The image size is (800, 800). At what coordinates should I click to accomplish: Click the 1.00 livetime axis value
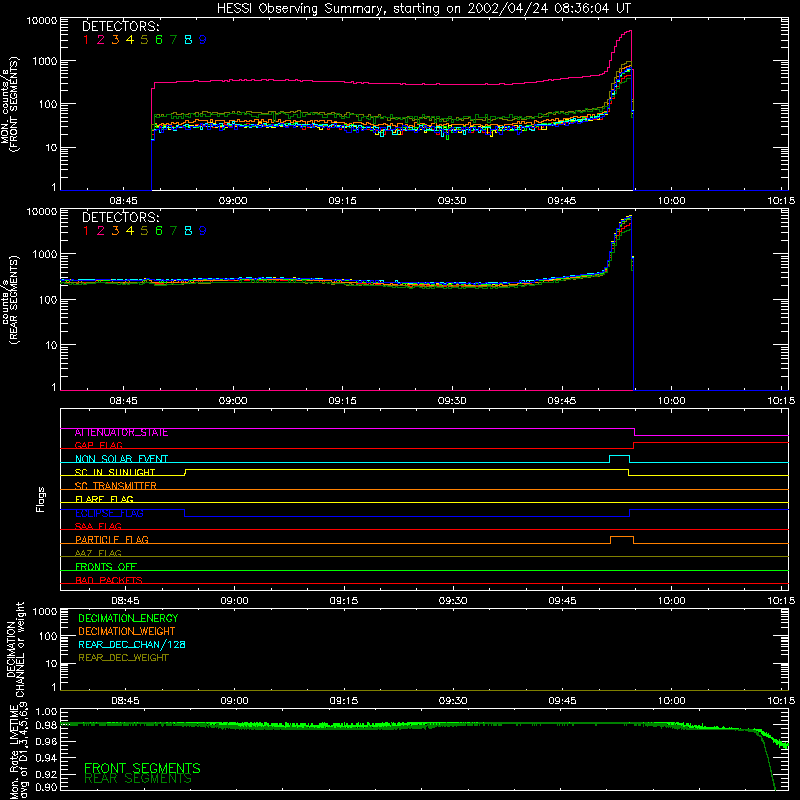click(x=46, y=711)
